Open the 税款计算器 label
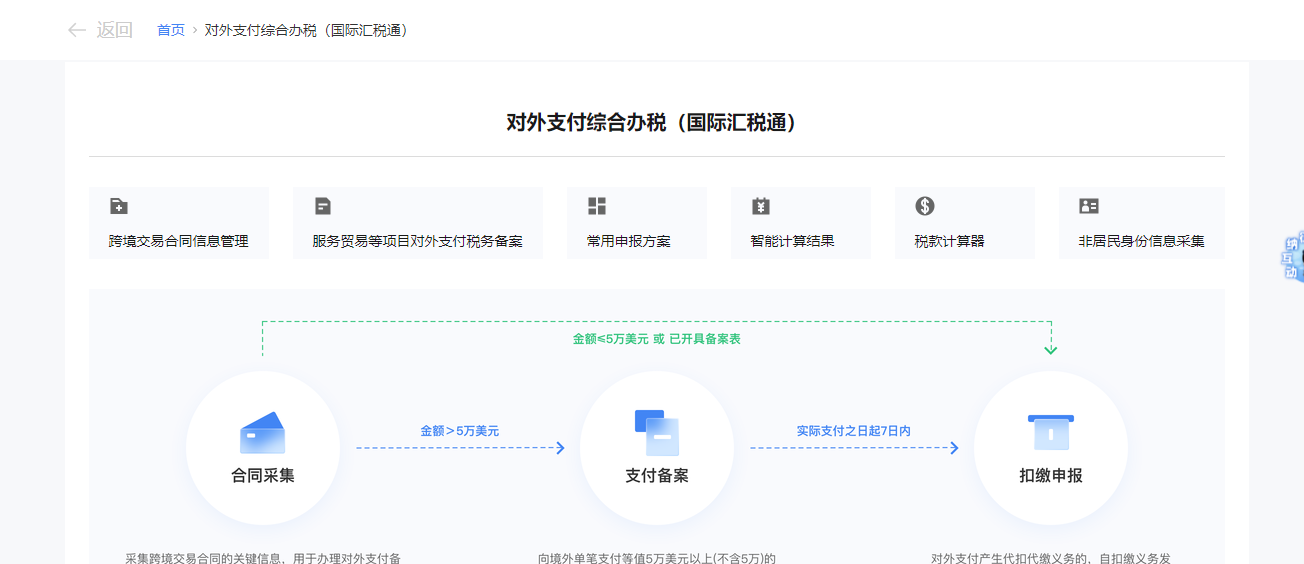The image size is (1304, 564). coord(949,241)
